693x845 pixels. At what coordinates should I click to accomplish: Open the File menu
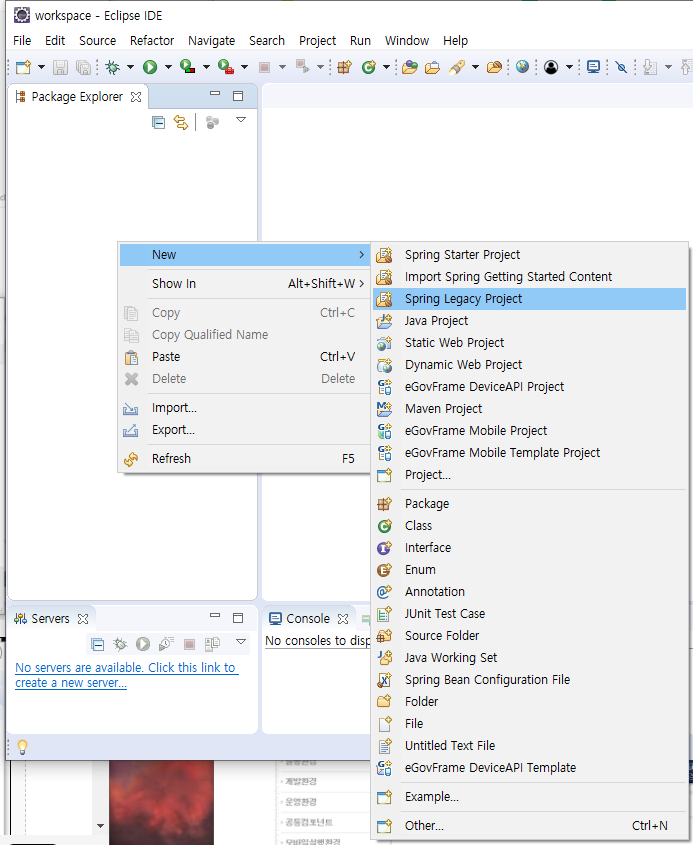22,40
